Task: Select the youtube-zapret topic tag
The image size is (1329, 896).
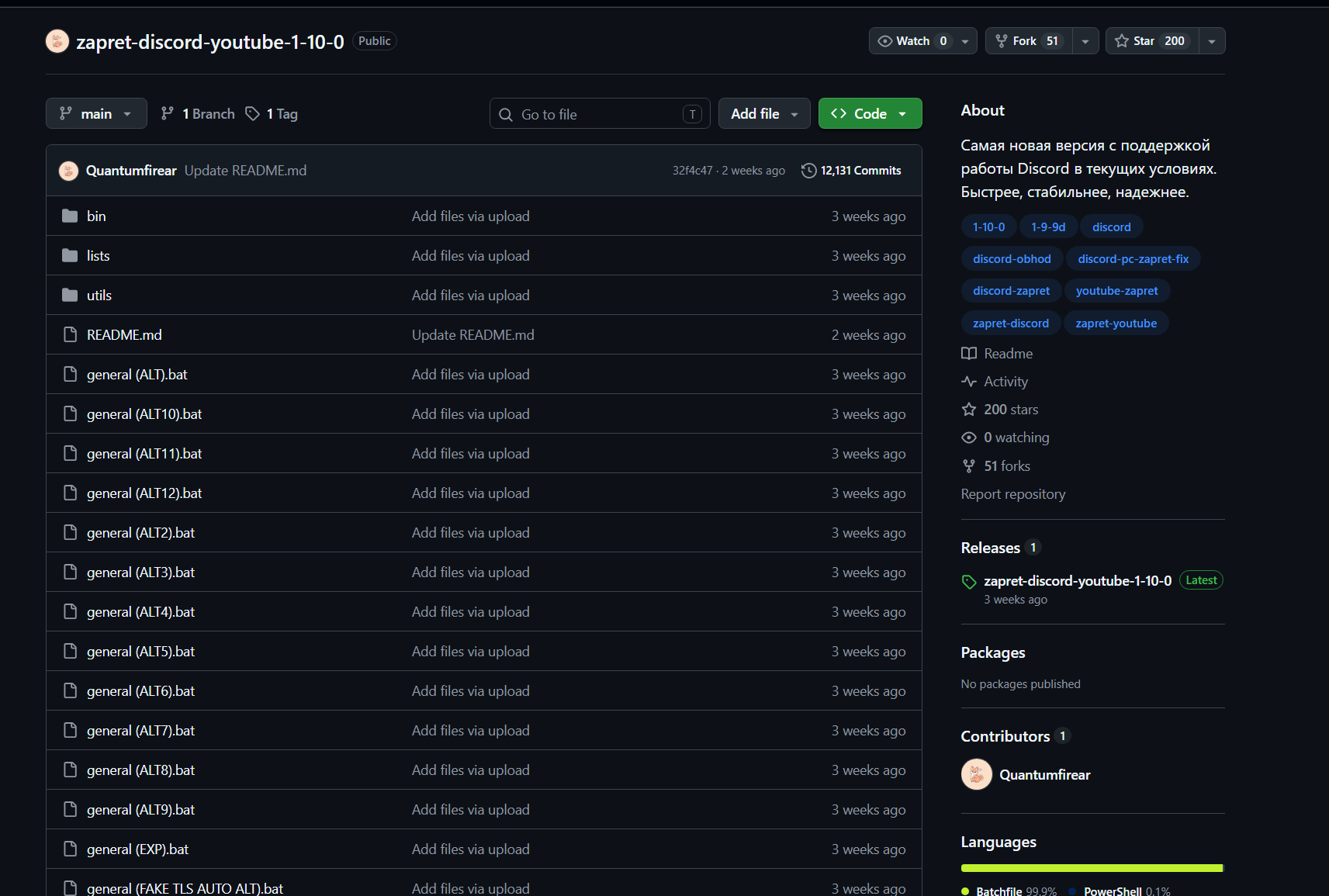Action: click(1116, 291)
